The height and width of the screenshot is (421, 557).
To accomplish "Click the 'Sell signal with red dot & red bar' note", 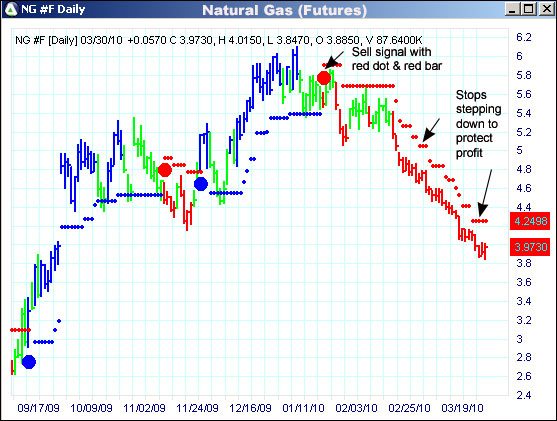I will (396, 59).
